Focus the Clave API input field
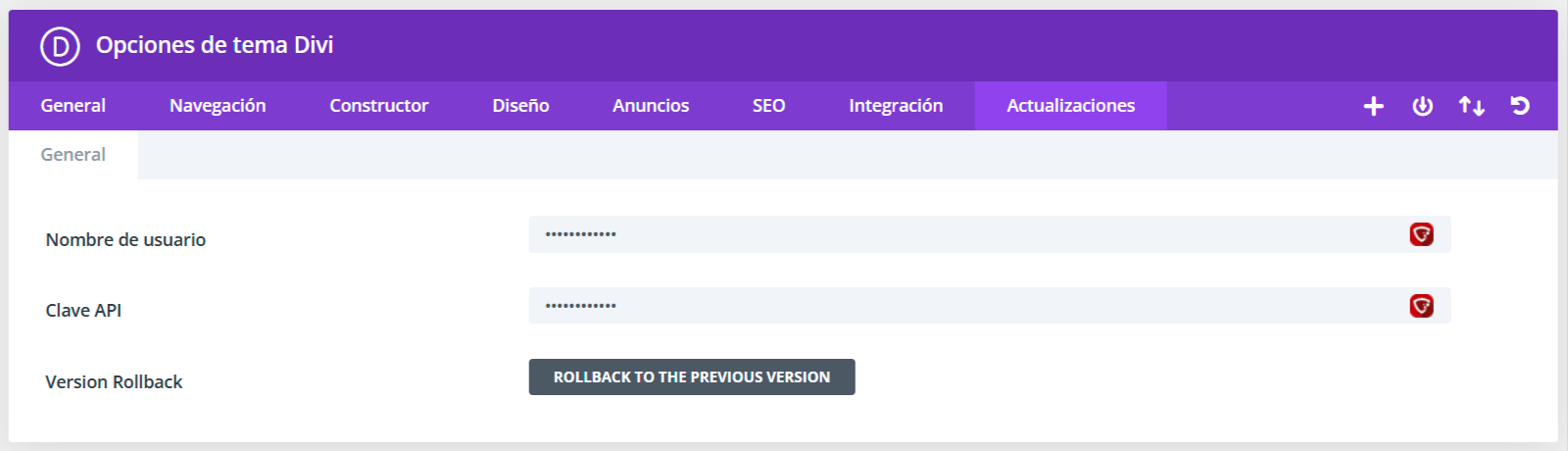The height and width of the screenshot is (451, 1568). coord(990,306)
